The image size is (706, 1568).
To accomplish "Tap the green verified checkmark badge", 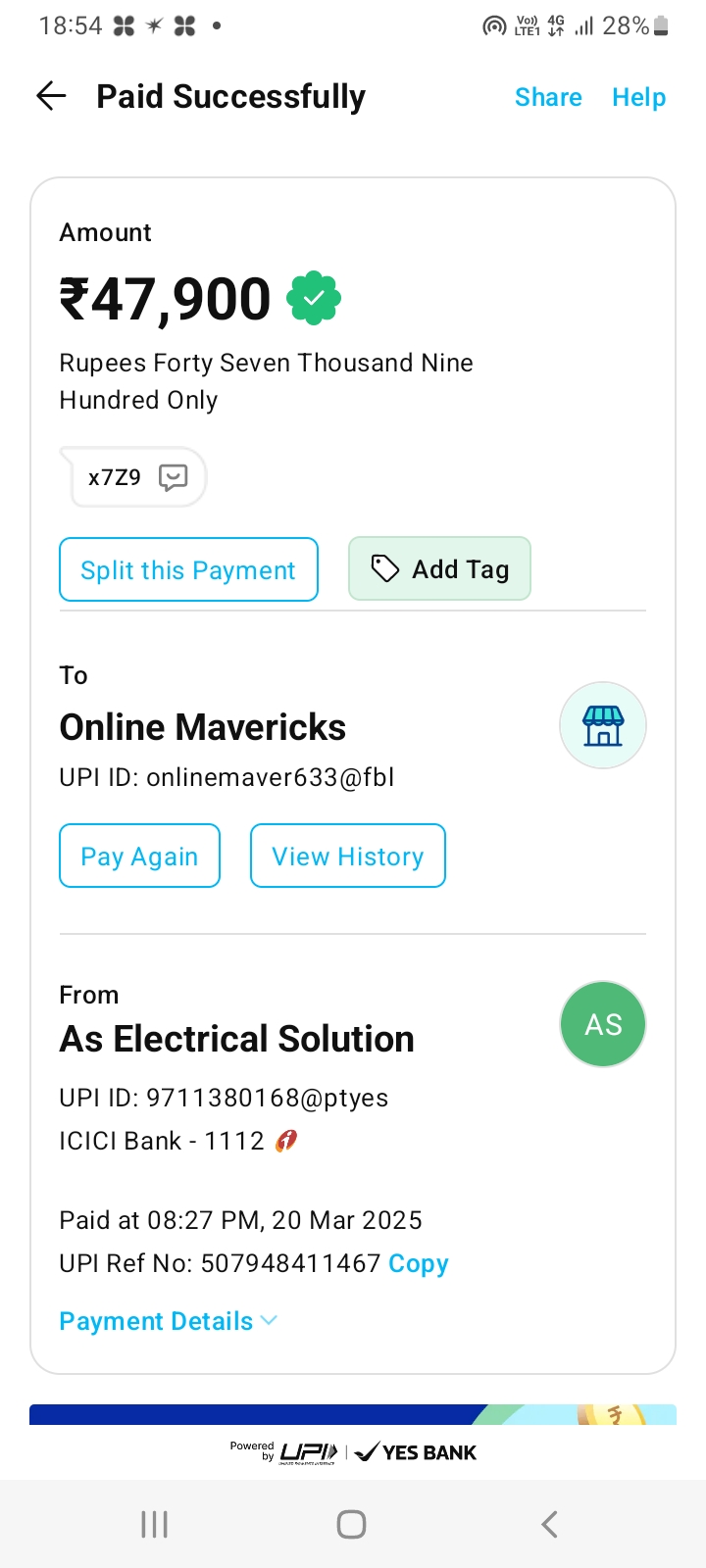I will (x=314, y=299).
